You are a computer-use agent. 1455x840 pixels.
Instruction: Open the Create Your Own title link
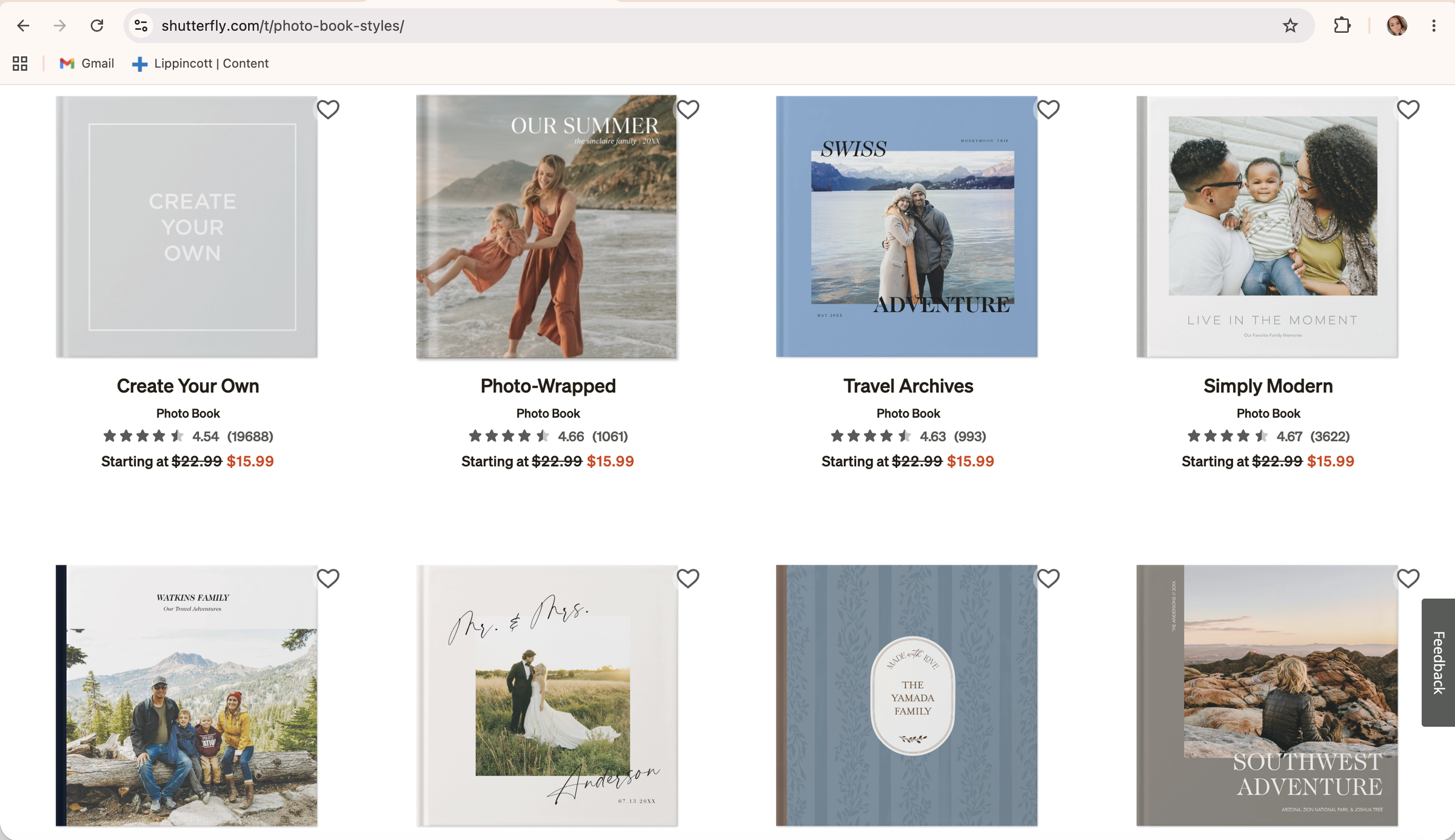click(188, 386)
